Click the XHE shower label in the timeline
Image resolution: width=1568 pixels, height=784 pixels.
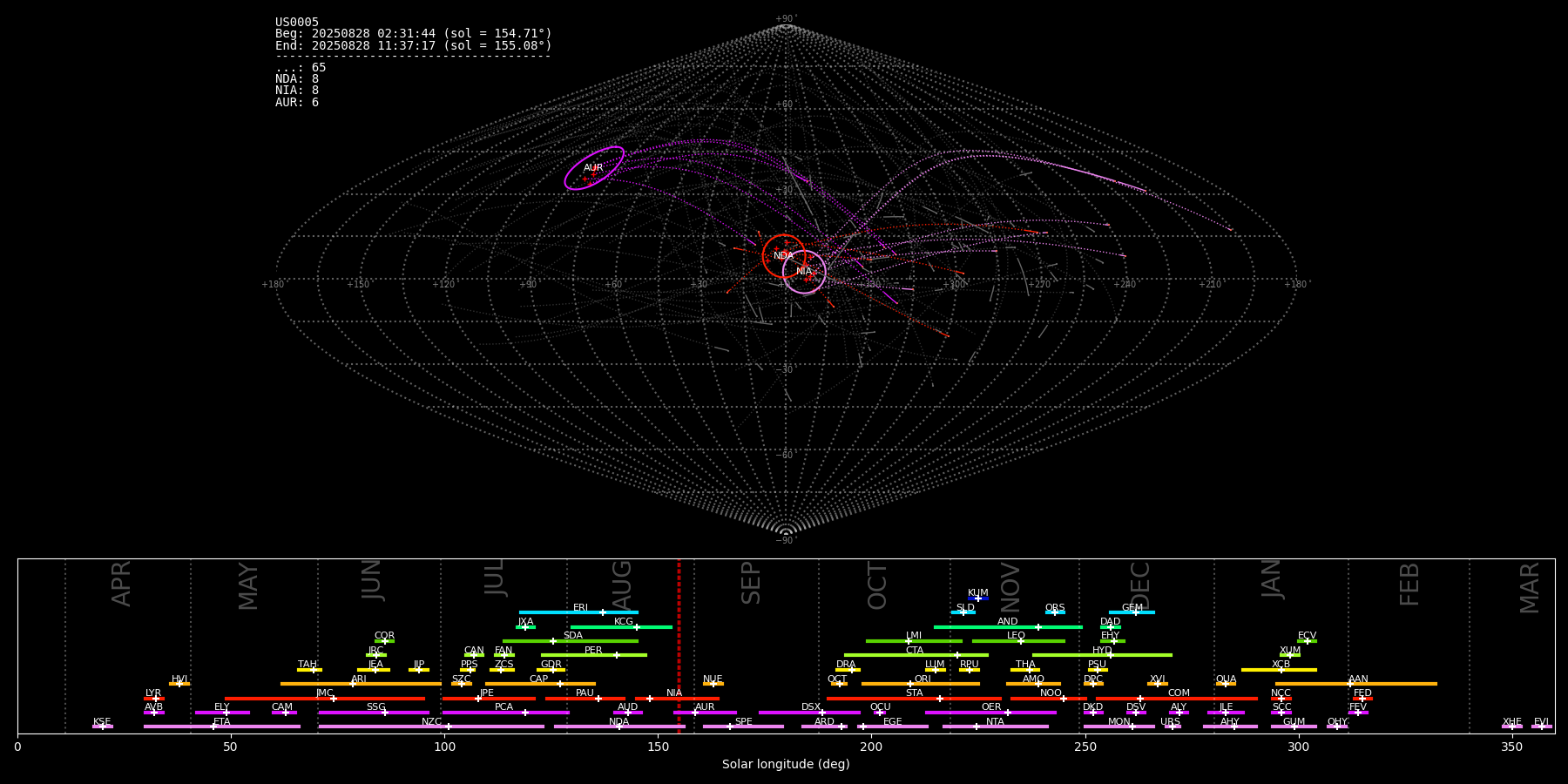[x=1512, y=722]
